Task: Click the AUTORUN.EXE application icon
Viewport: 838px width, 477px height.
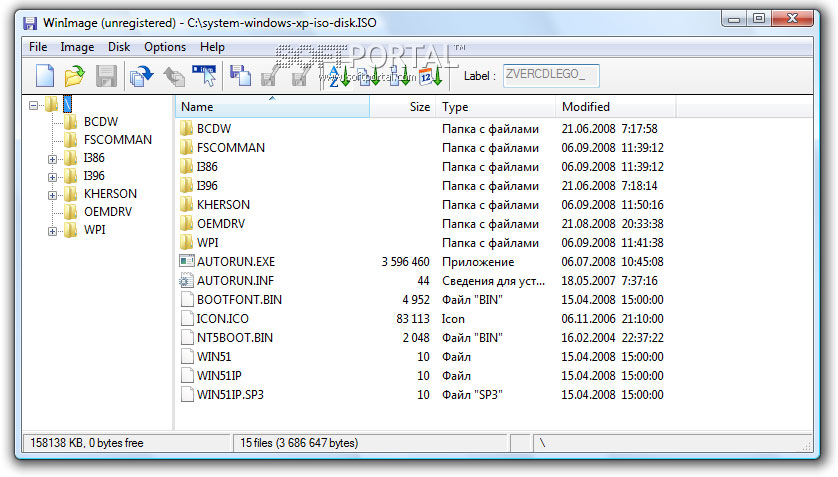Action: click(x=187, y=261)
